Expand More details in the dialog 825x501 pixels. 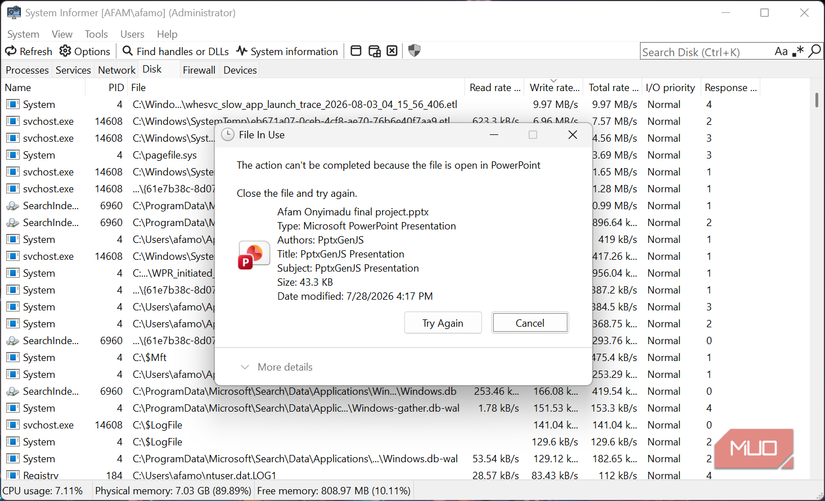pos(276,367)
